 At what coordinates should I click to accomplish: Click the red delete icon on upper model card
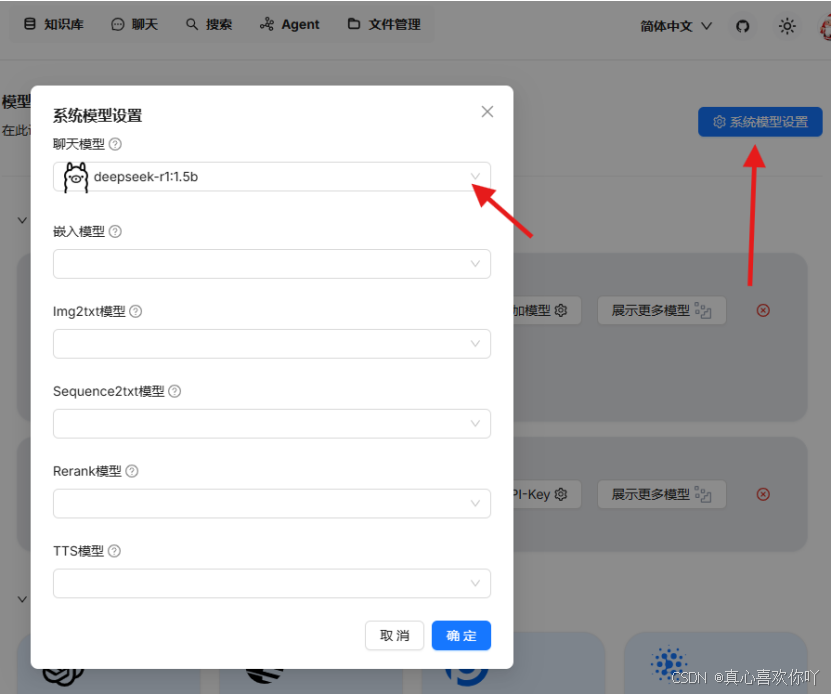(x=763, y=310)
